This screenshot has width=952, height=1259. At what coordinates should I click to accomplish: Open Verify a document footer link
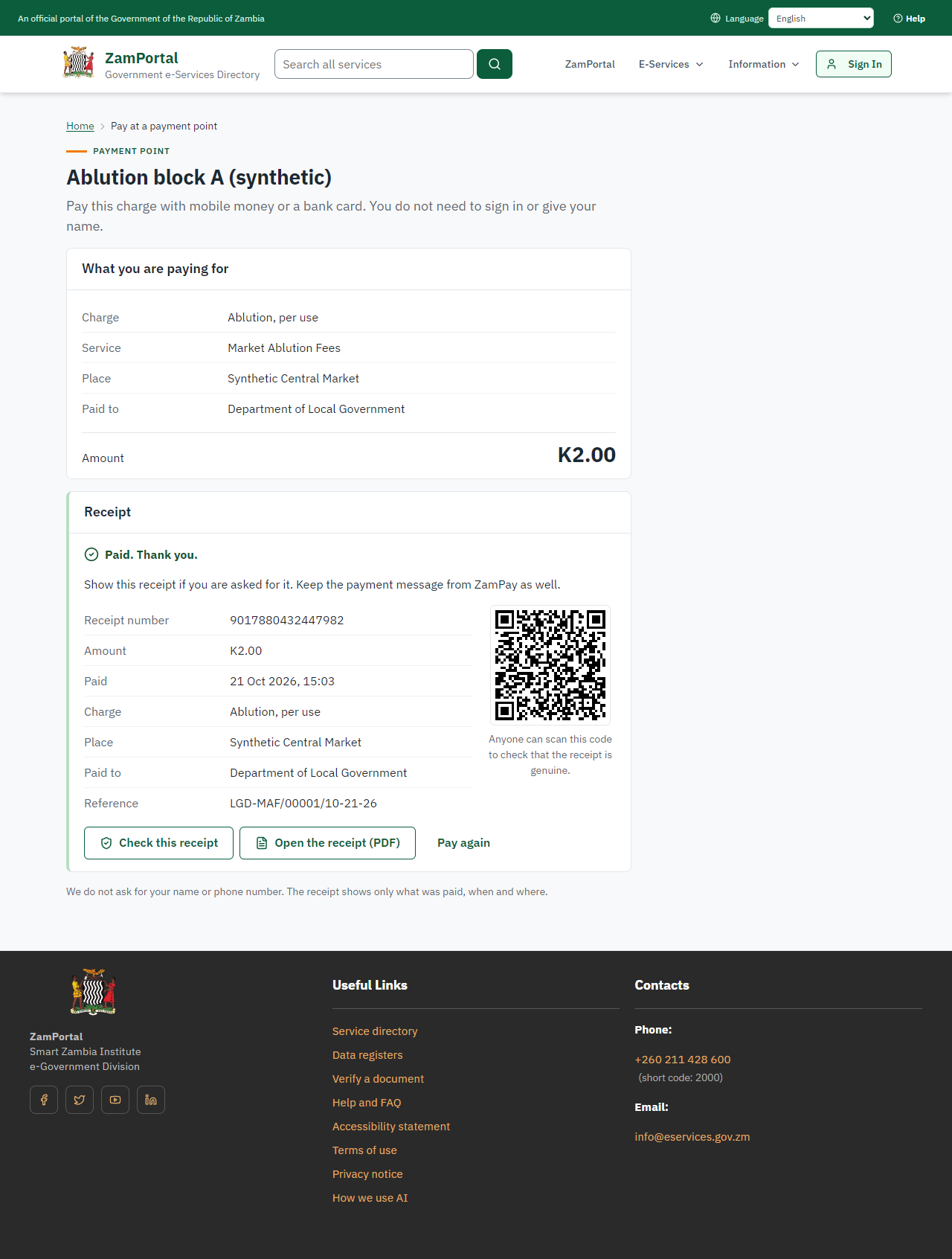(378, 1079)
